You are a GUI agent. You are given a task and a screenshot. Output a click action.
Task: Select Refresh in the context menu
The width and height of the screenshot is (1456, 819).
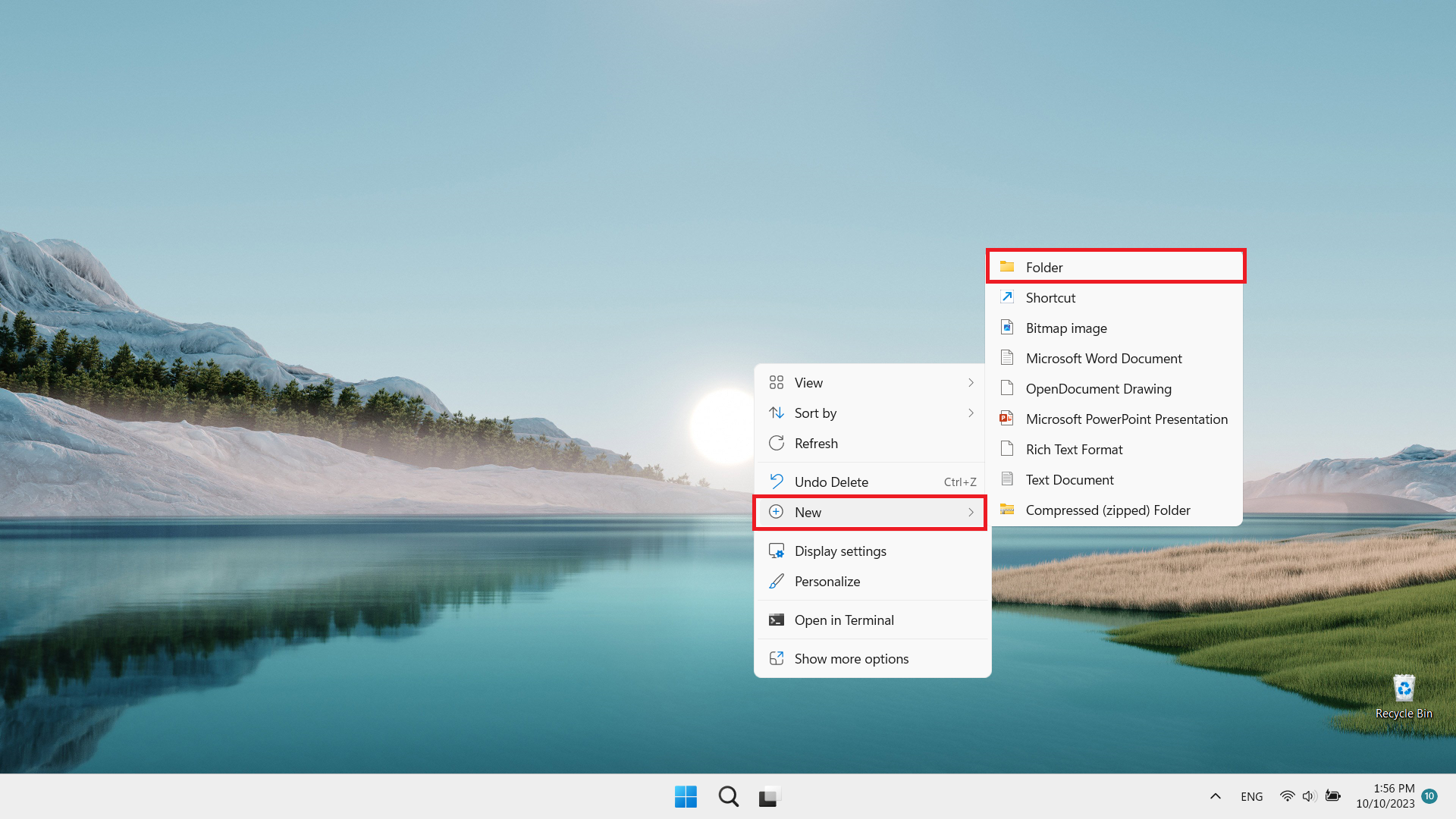(x=870, y=444)
